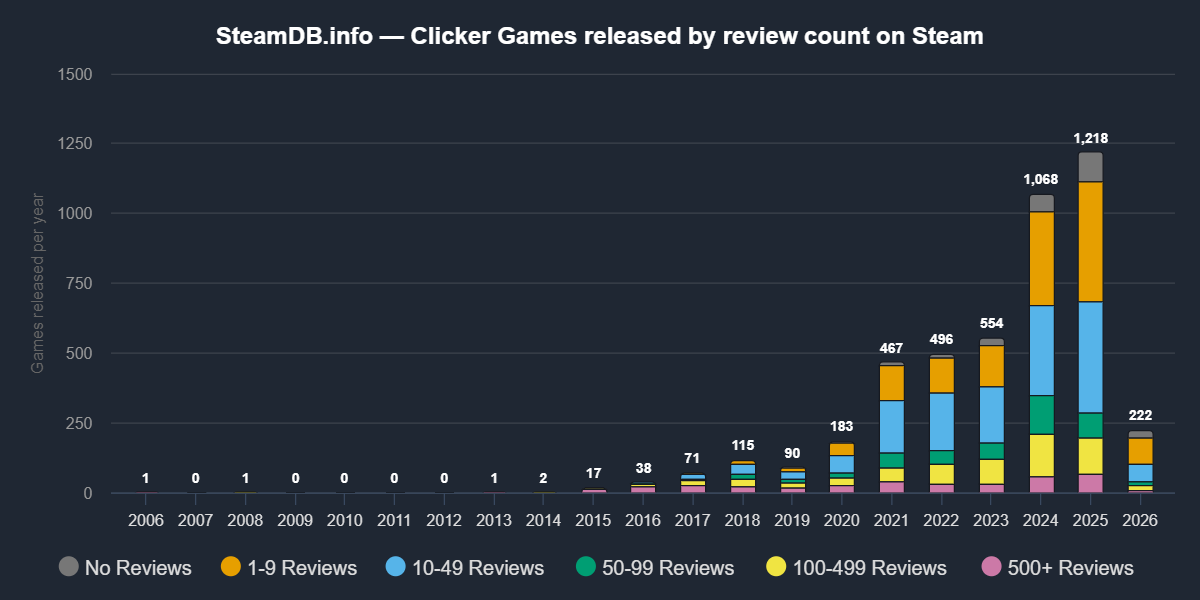The height and width of the screenshot is (600, 1200).
Task: Click the orange segment of the 2025 bar
Action: point(1091,241)
